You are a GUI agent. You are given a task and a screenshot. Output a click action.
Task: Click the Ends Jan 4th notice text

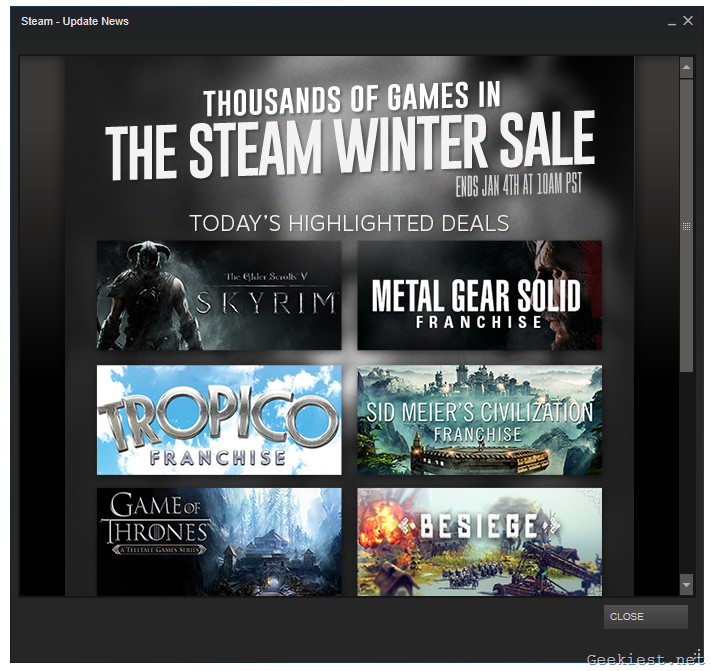click(x=519, y=185)
